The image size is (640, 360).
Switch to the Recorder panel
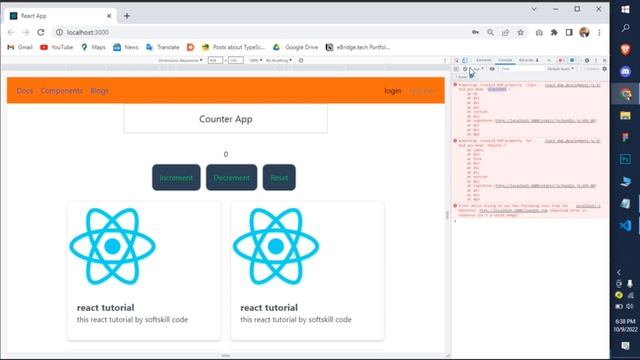tap(529, 60)
